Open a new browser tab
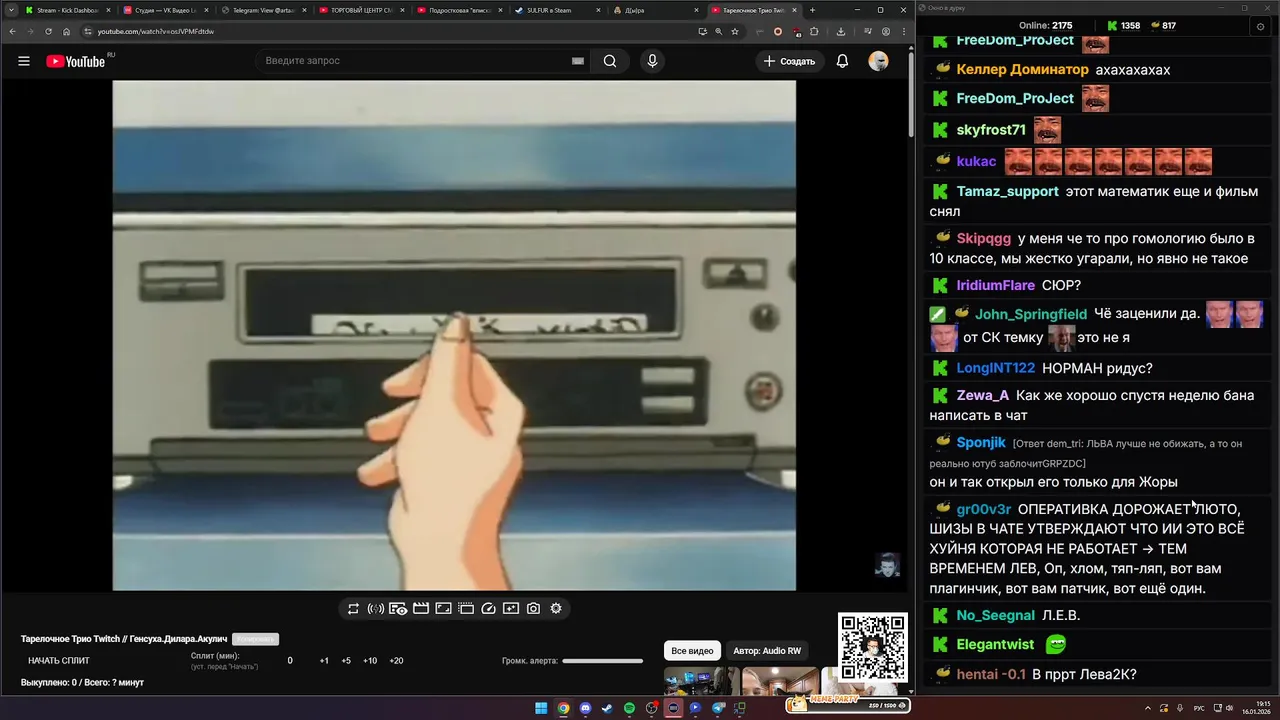 [x=812, y=10]
